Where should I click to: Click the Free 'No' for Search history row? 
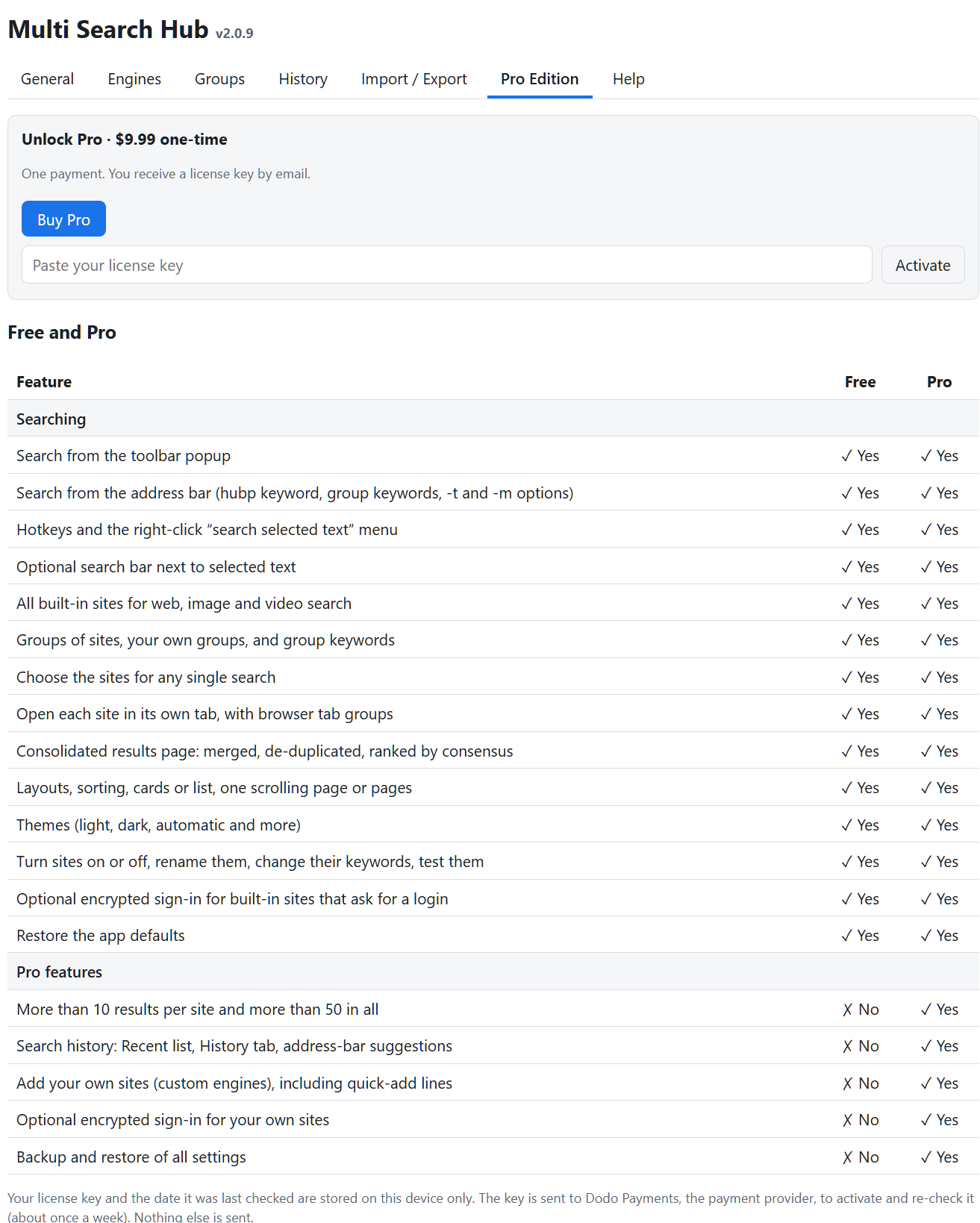(861, 1045)
